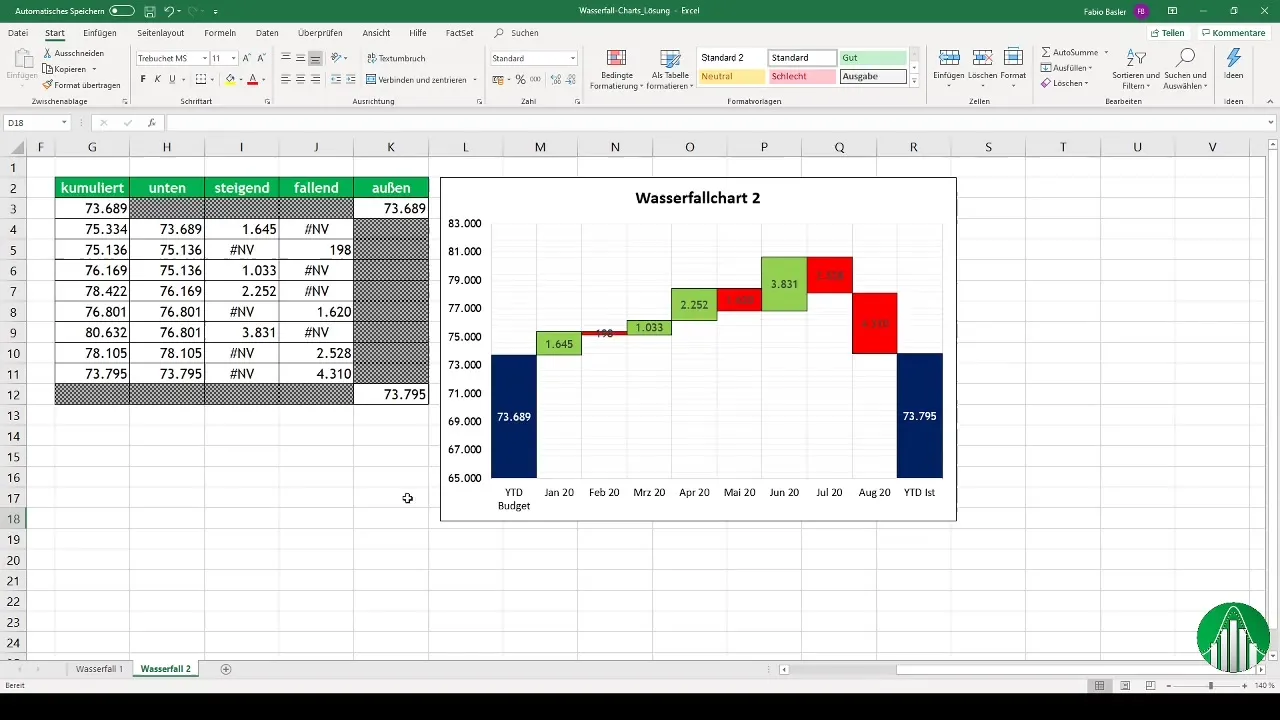Toggle the Automatisches Speichern switch
1280x720 pixels.
point(122,10)
